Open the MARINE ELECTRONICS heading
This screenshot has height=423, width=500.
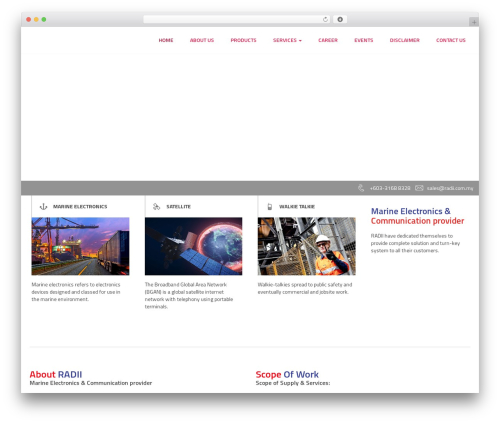(80, 207)
